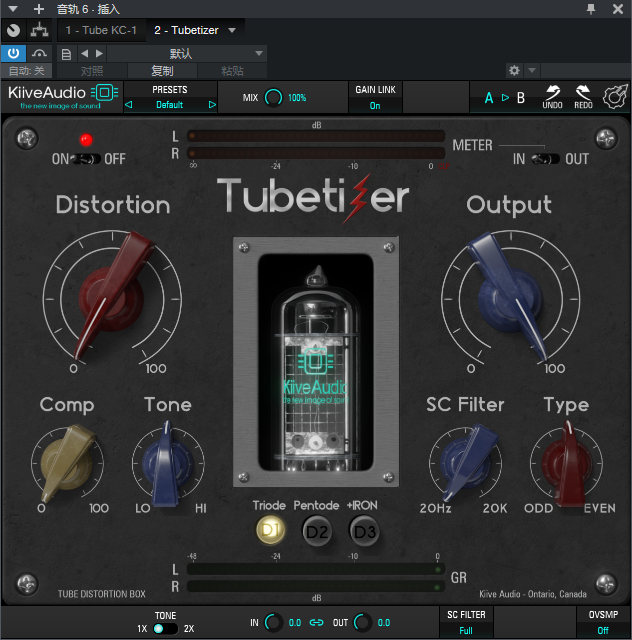
Task: Open the host settings gear icon
Action: coord(514,71)
